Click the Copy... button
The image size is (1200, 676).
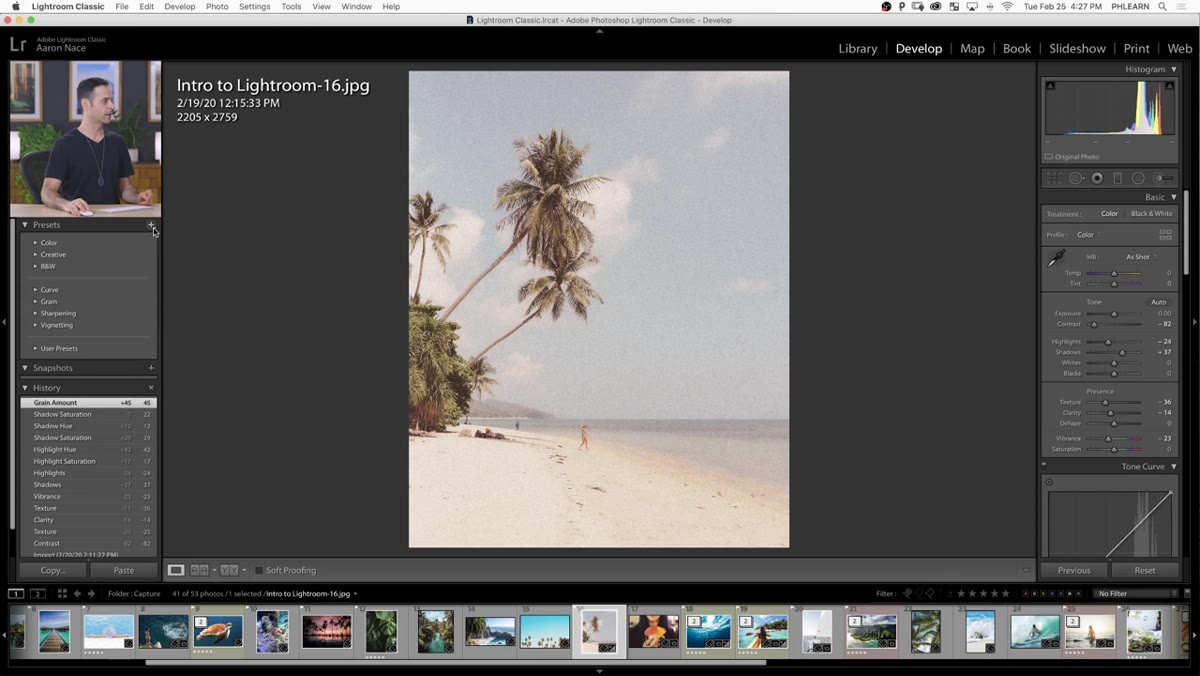tap(53, 570)
